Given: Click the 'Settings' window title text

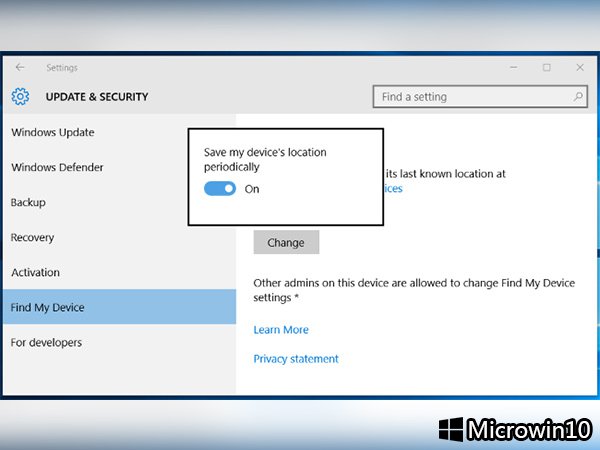Looking at the screenshot, I should point(62,68).
